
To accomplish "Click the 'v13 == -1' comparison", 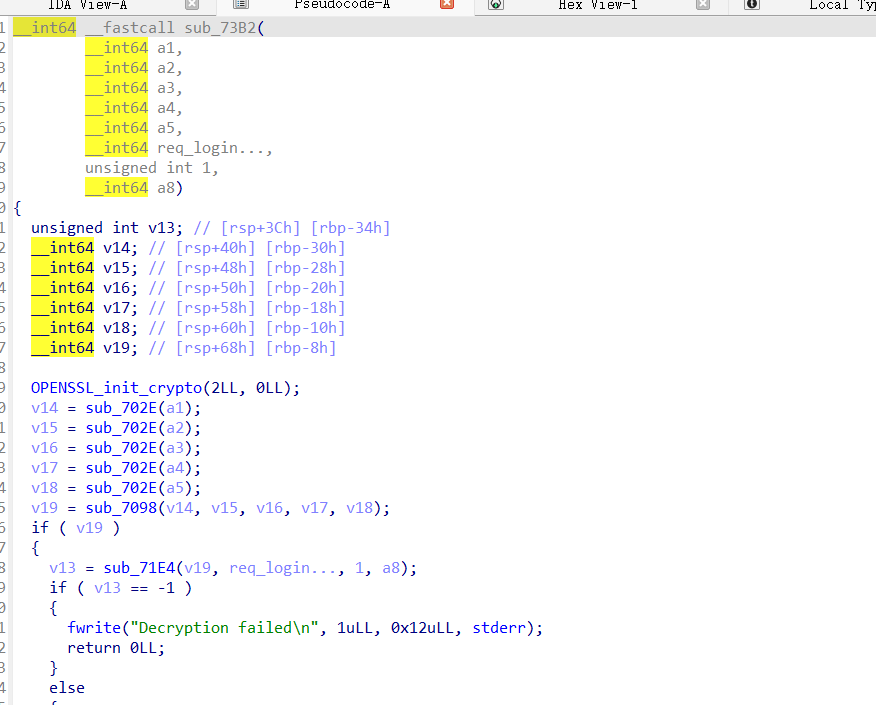I will click(x=134, y=588).
